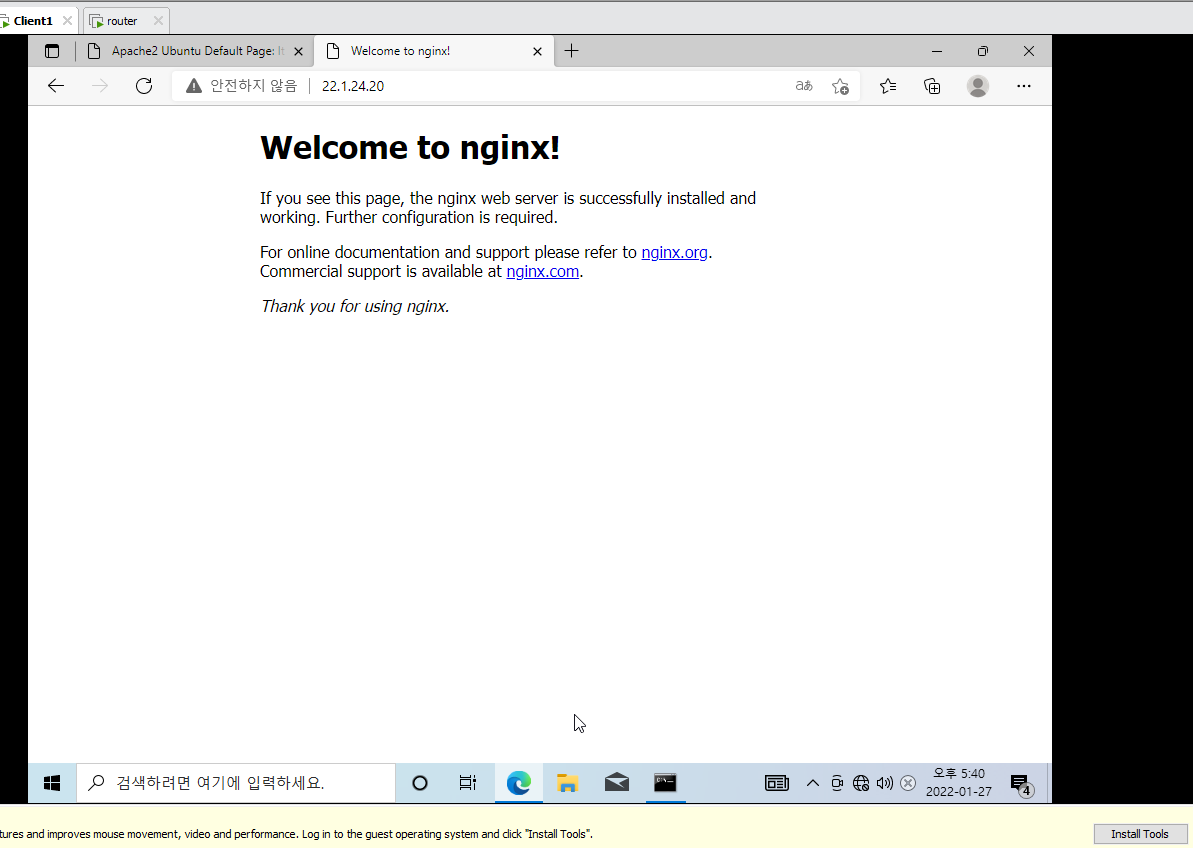Image resolution: width=1193 pixels, height=848 pixels.
Task: Open the Mail app on taskbar
Action: coord(616,783)
